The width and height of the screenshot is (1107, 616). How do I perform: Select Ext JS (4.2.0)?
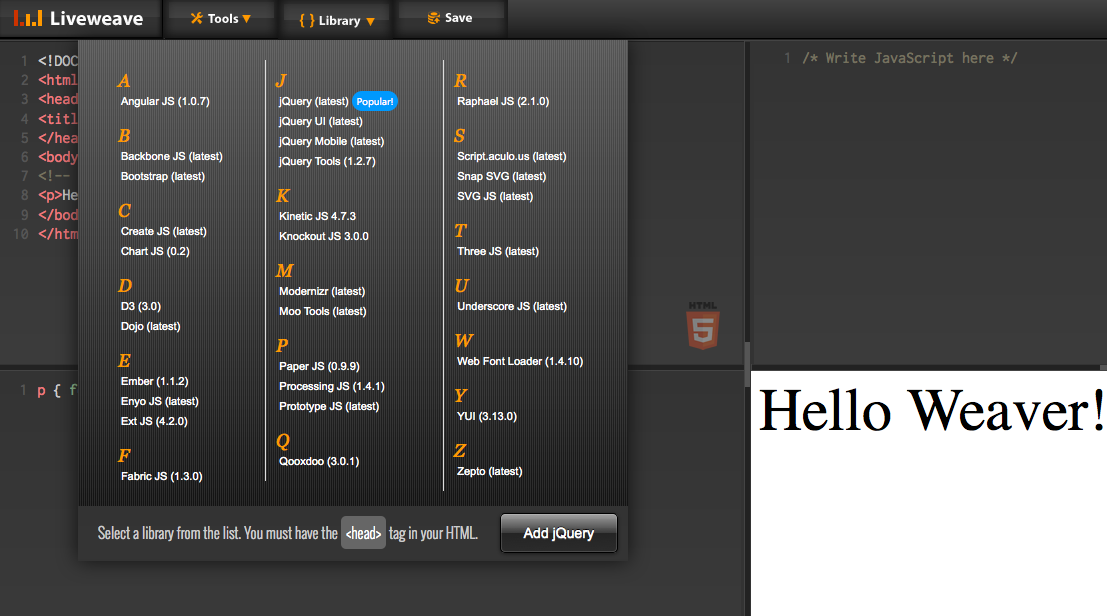pyautogui.click(x=154, y=421)
